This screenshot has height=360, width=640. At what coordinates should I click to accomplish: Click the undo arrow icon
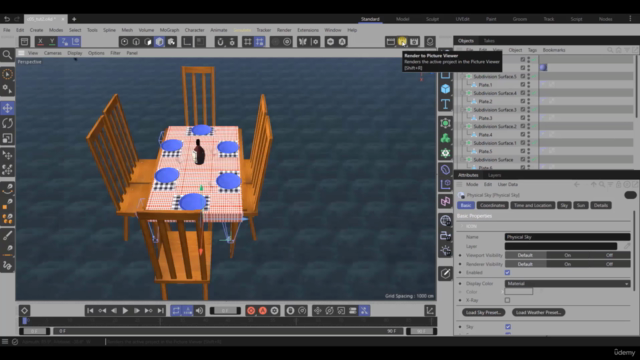pyautogui.click(x=7, y=19)
